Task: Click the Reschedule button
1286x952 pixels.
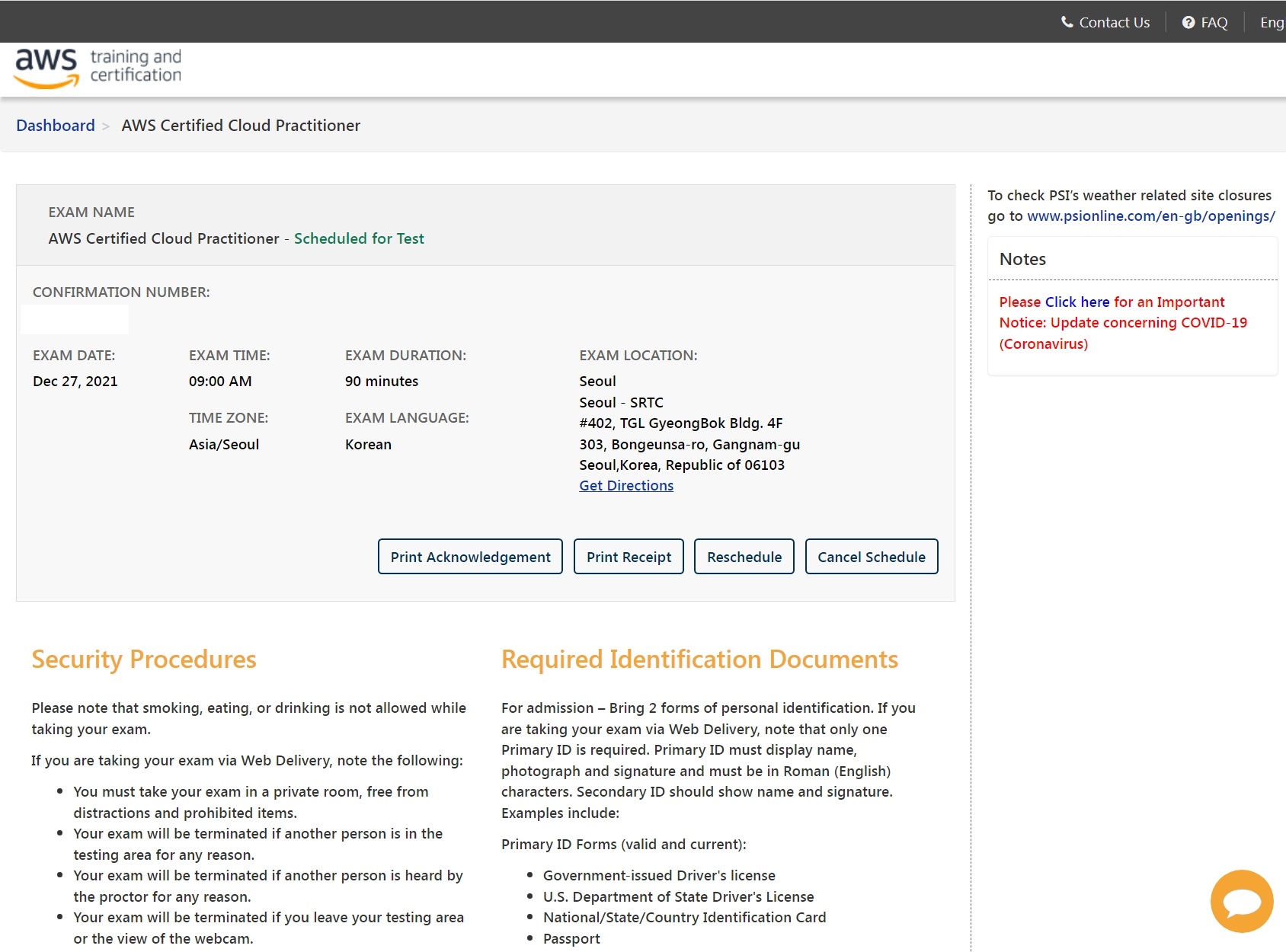Action: pos(744,557)
